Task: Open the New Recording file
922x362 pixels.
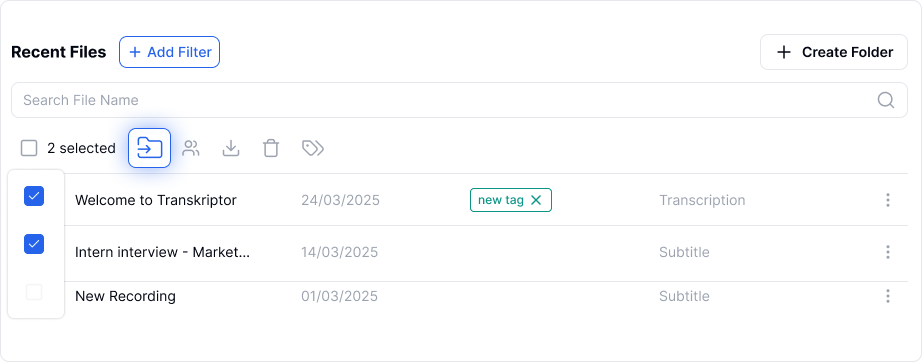Action: click(x=125, y=296)
